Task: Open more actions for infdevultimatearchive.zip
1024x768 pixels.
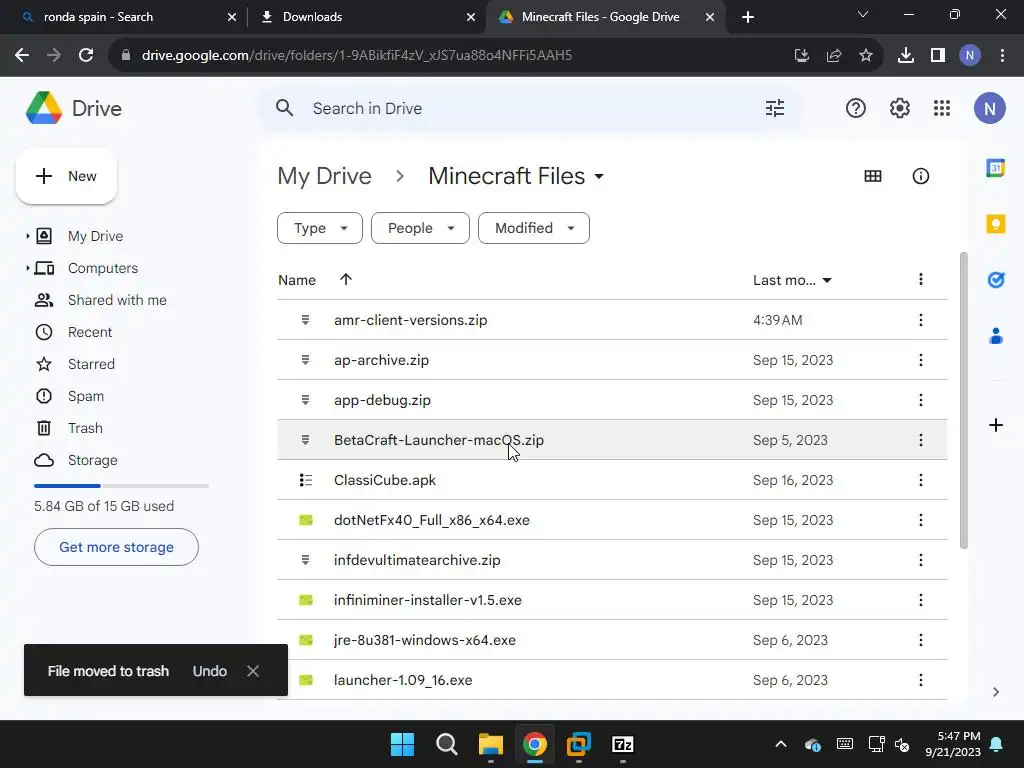Action: point(921,560)
